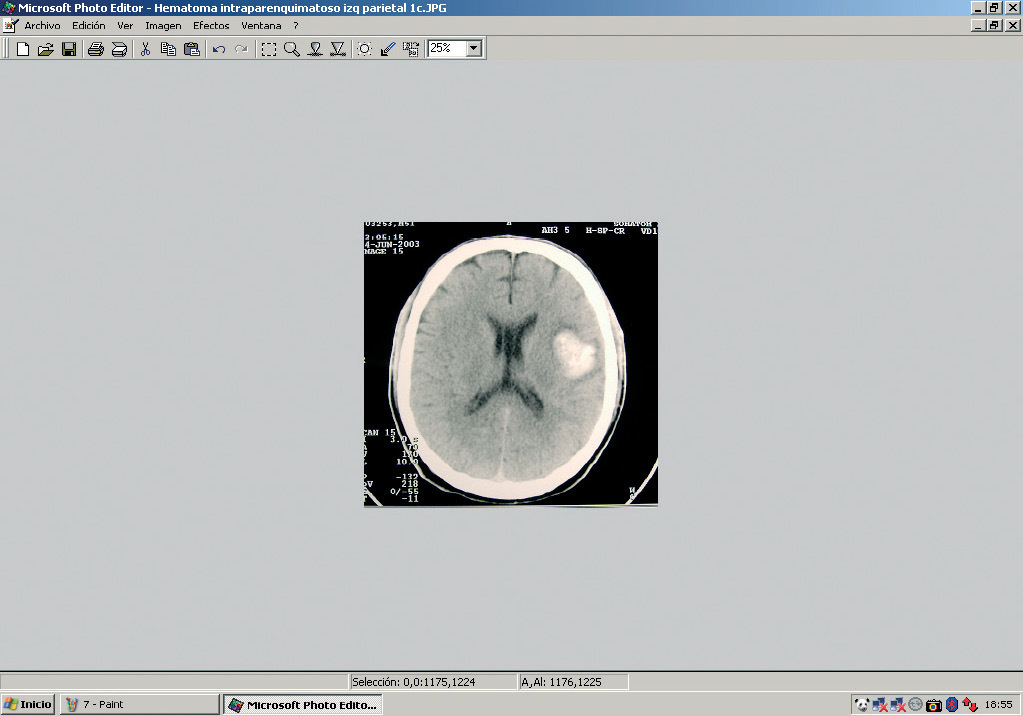This screenshot has height=716, width=1023.
Task: Click the Scan icon in the toolbar
Action: click(119, 49)
